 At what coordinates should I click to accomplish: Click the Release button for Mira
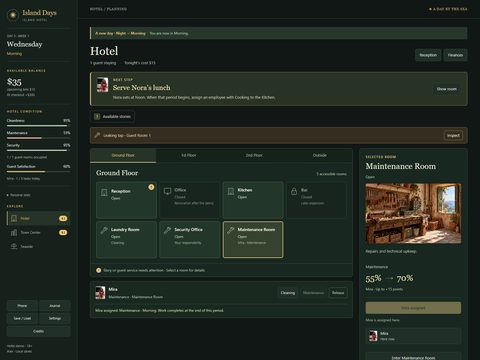[x=338, y=293]
